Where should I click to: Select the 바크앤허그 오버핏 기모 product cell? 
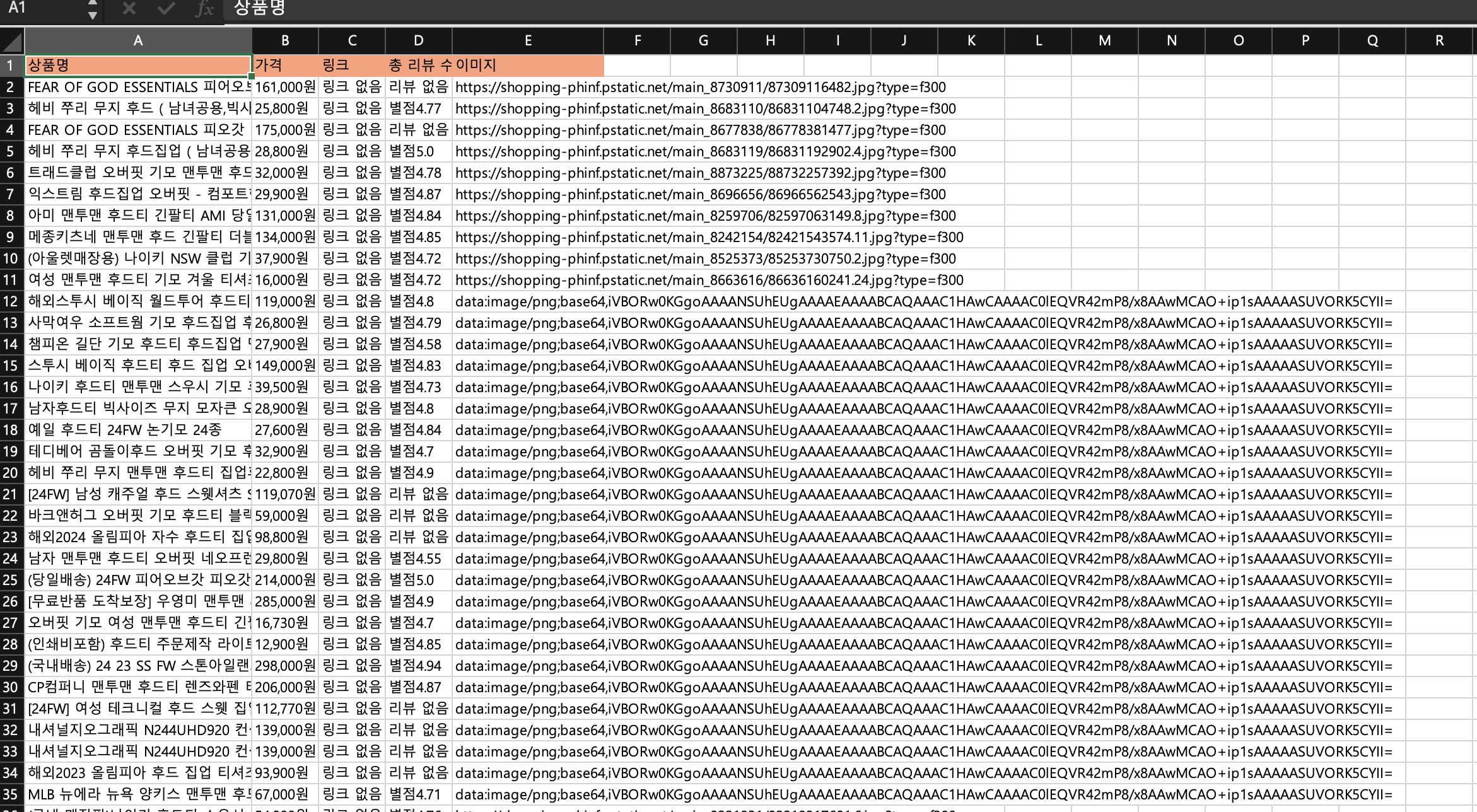(x=138, y=516)
